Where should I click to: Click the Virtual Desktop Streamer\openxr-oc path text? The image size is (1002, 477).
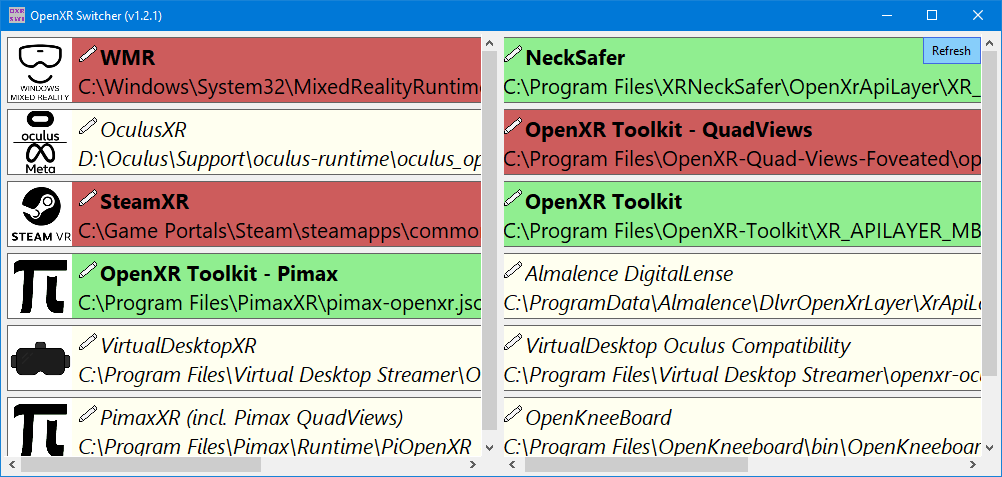742,375
